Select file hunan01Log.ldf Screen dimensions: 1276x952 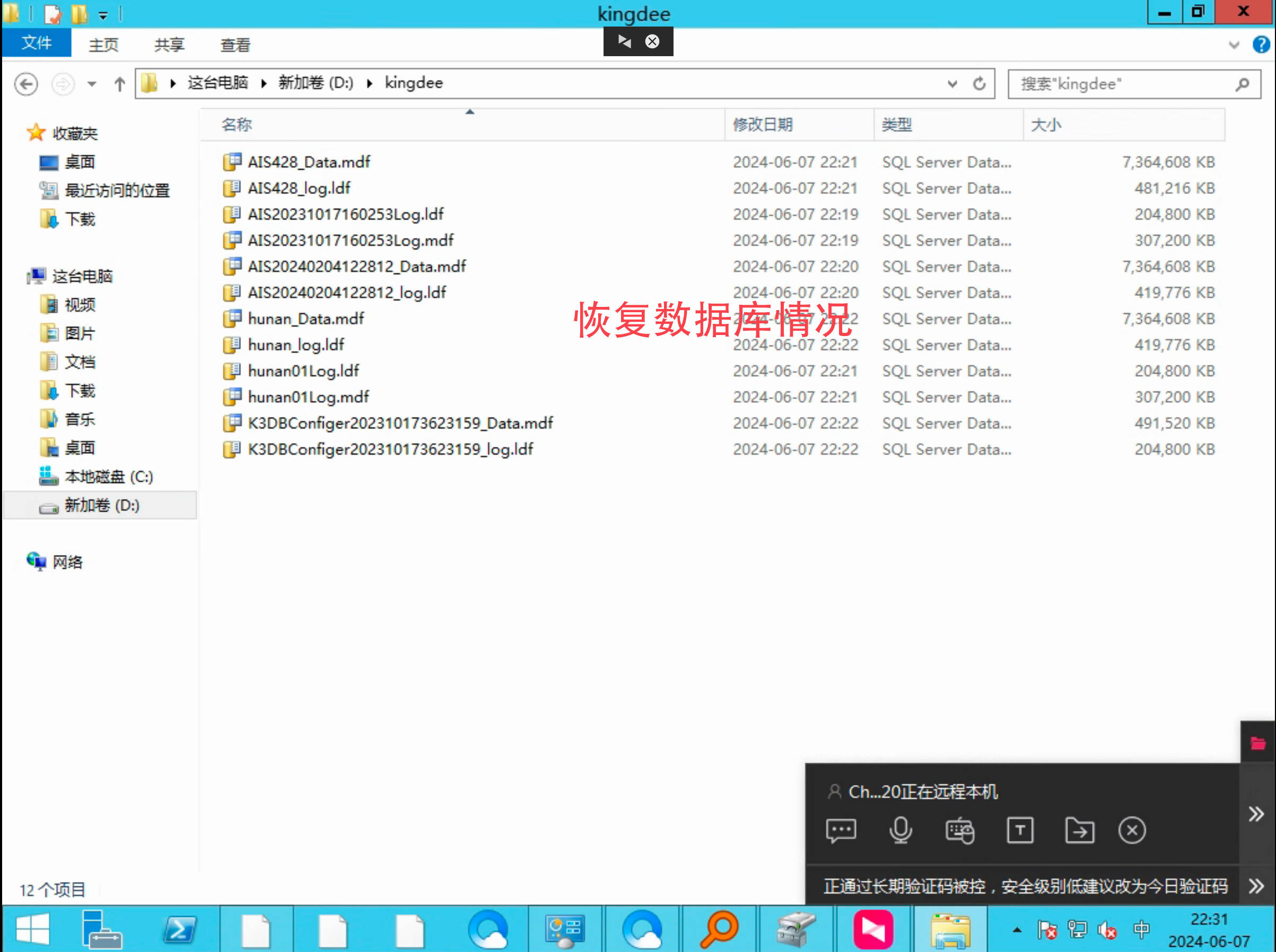(303, 371)
